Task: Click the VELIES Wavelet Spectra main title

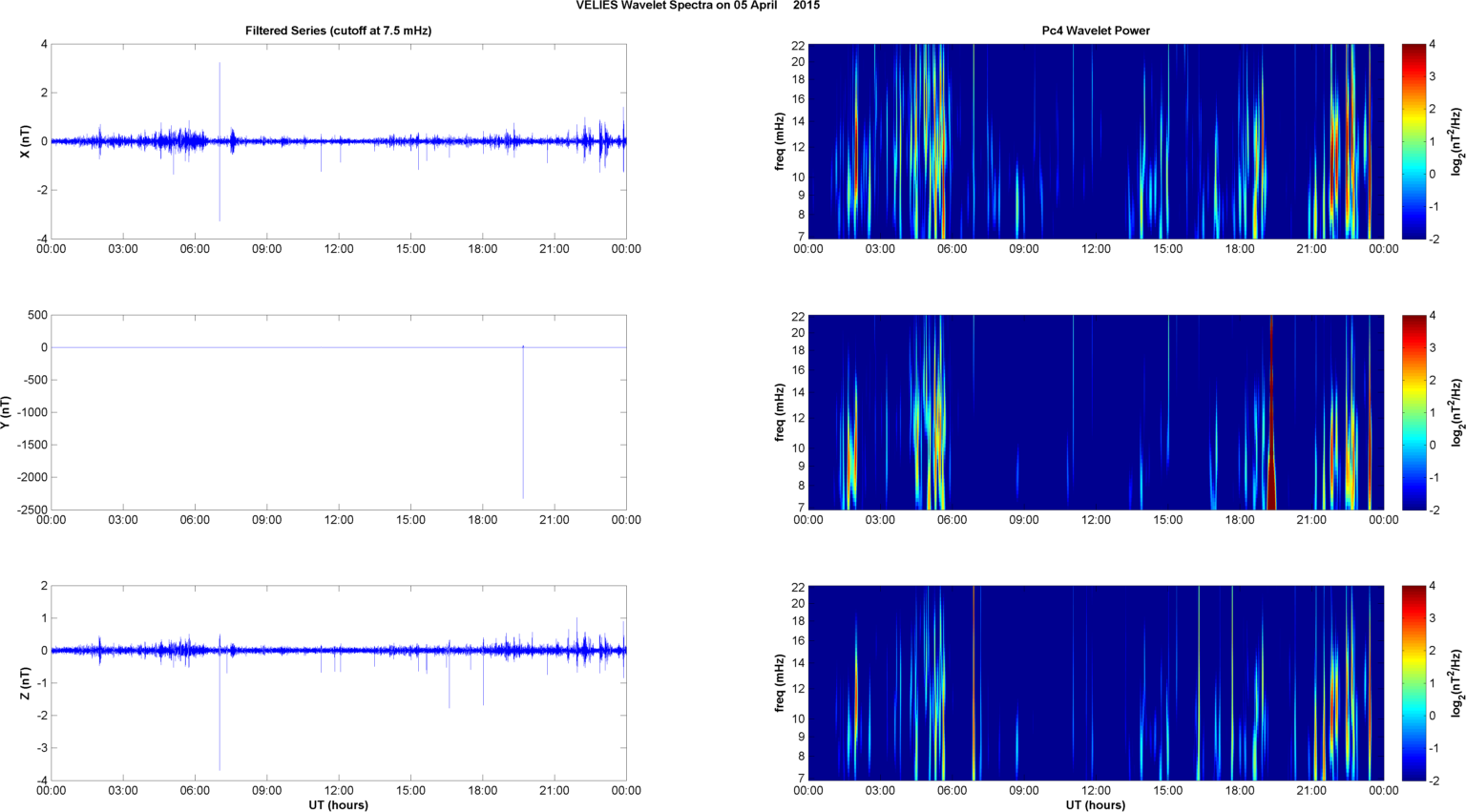Action: (697, 6)
